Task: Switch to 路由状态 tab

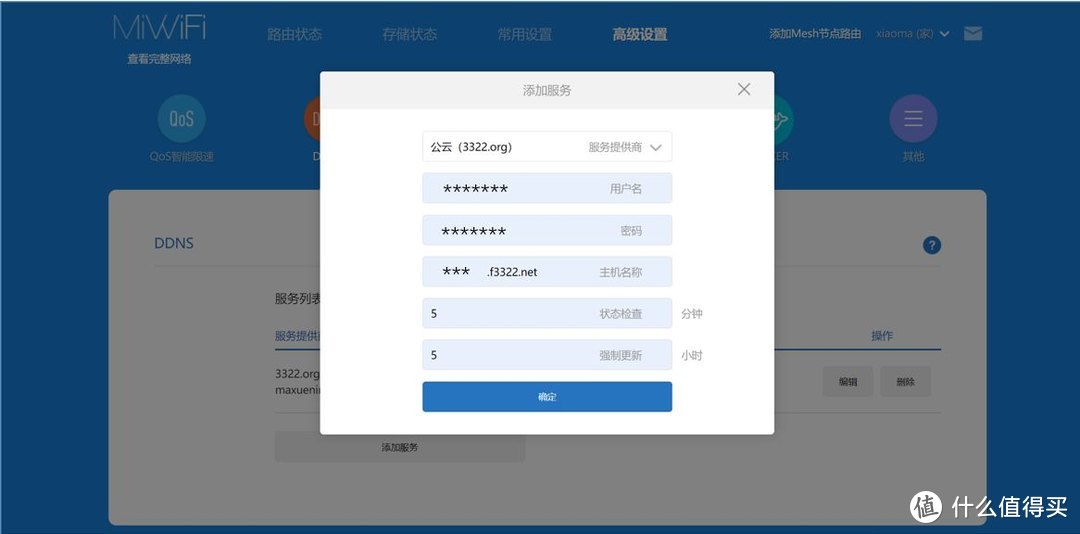Action: tap(295, 34)
